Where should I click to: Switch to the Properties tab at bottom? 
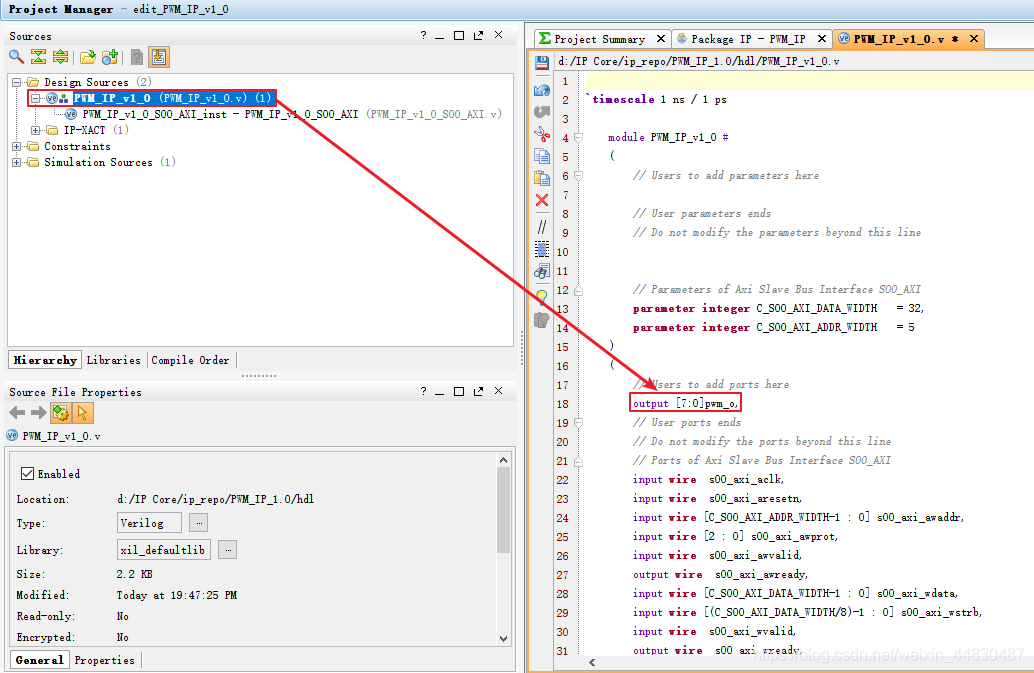104,660
